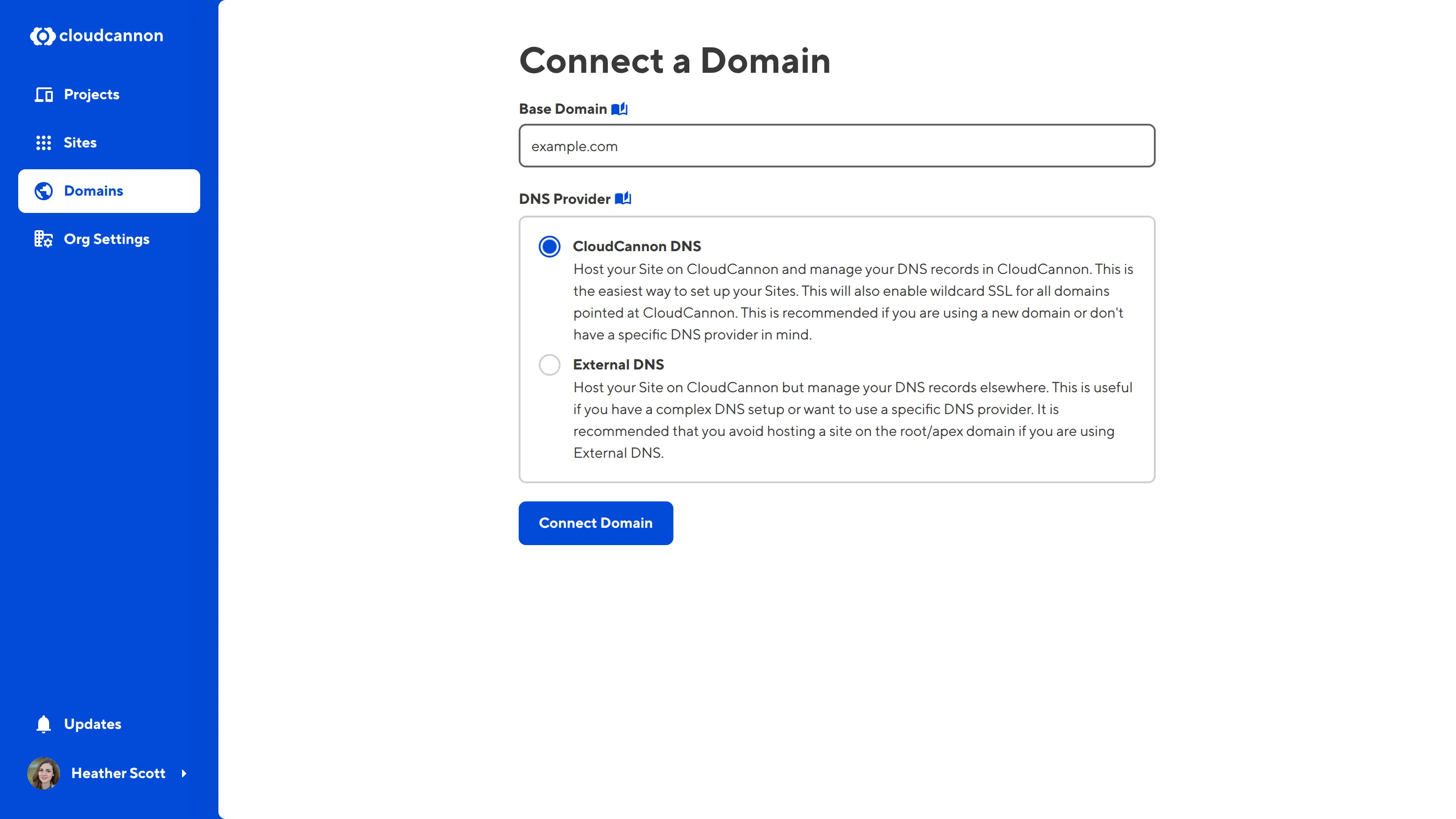Screen dimensions: 1456x819
Task: Focus the example.com domain input field
Action: click(x=837, y=146)
